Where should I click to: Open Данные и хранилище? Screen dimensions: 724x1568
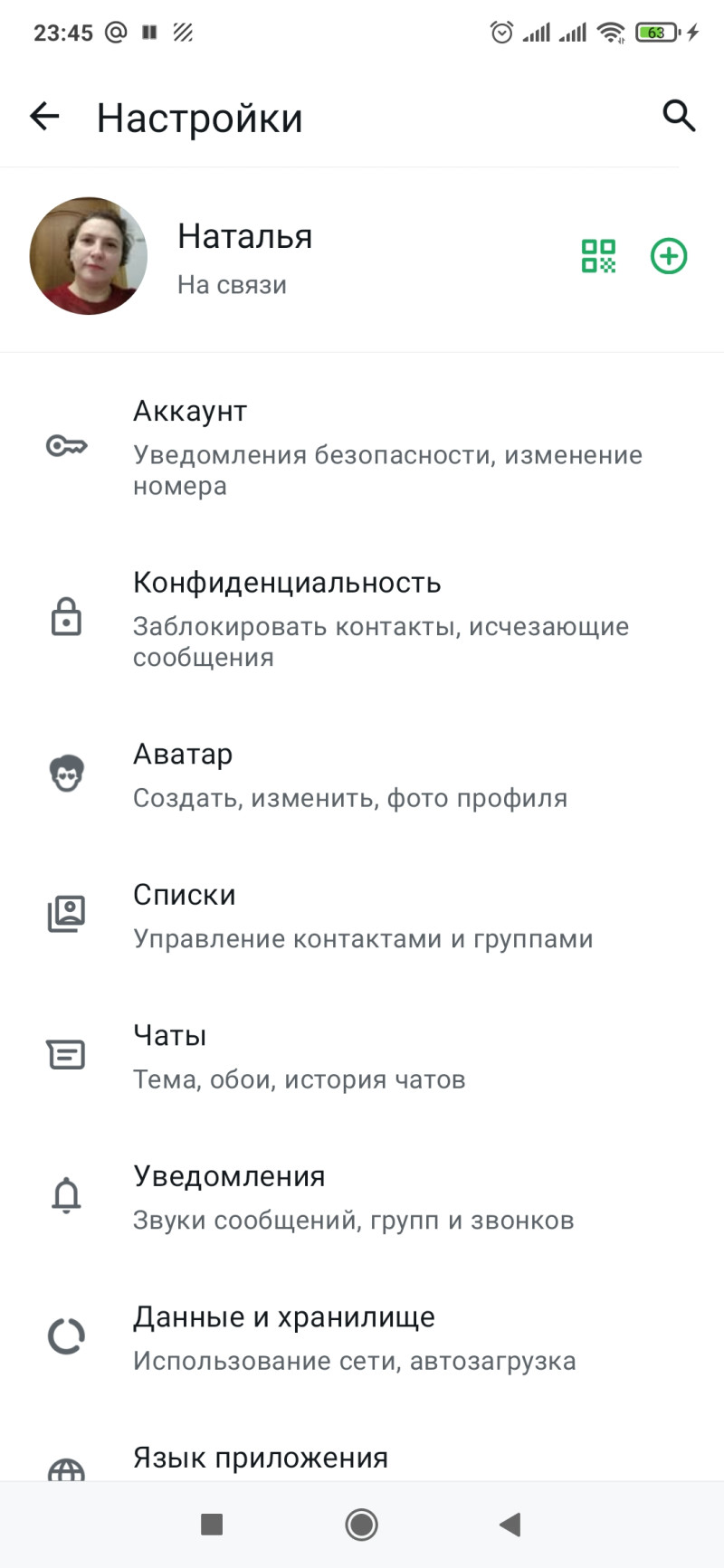353,1337
